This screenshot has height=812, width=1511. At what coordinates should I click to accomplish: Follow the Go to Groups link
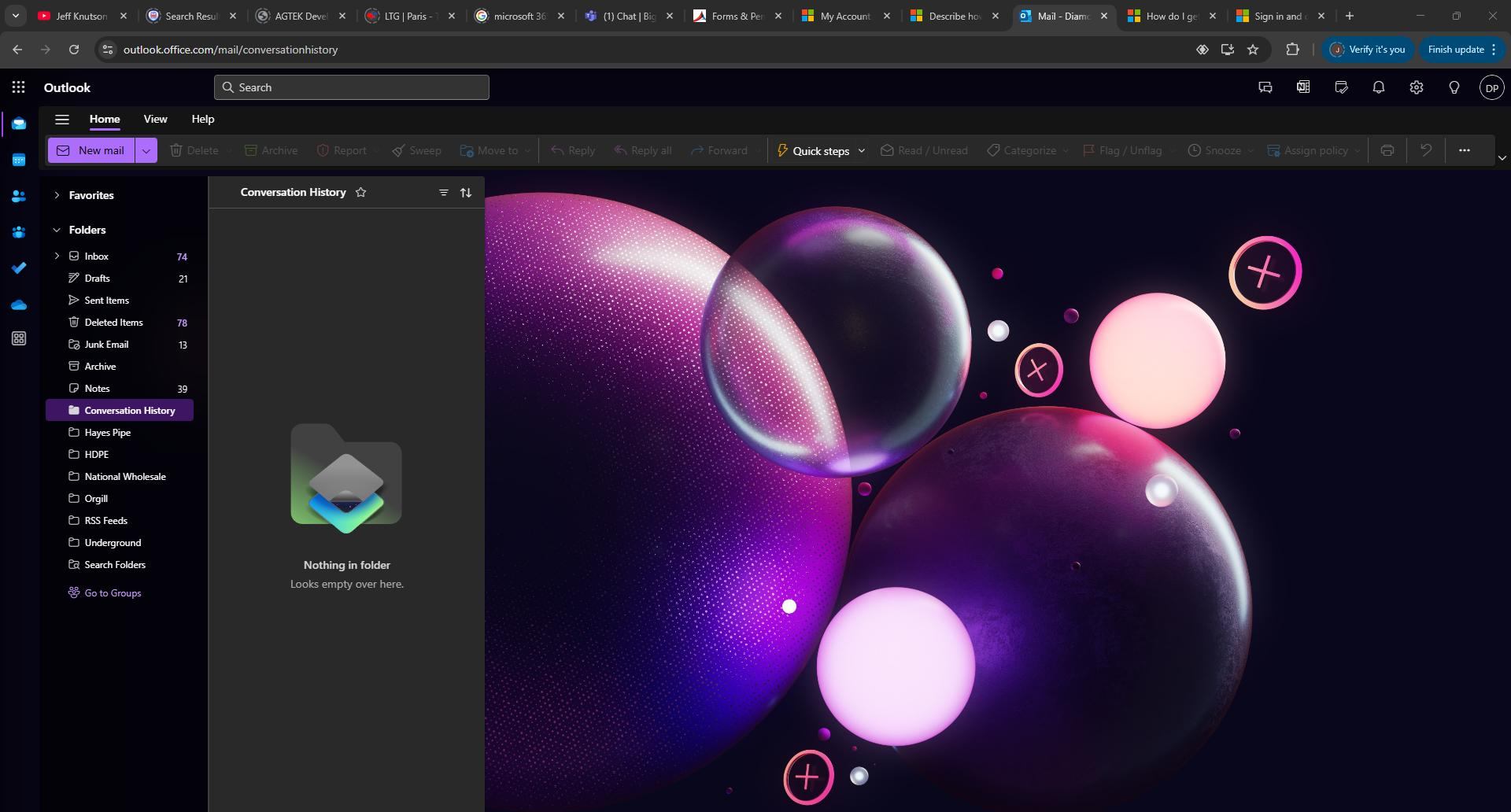pos(113,593)
